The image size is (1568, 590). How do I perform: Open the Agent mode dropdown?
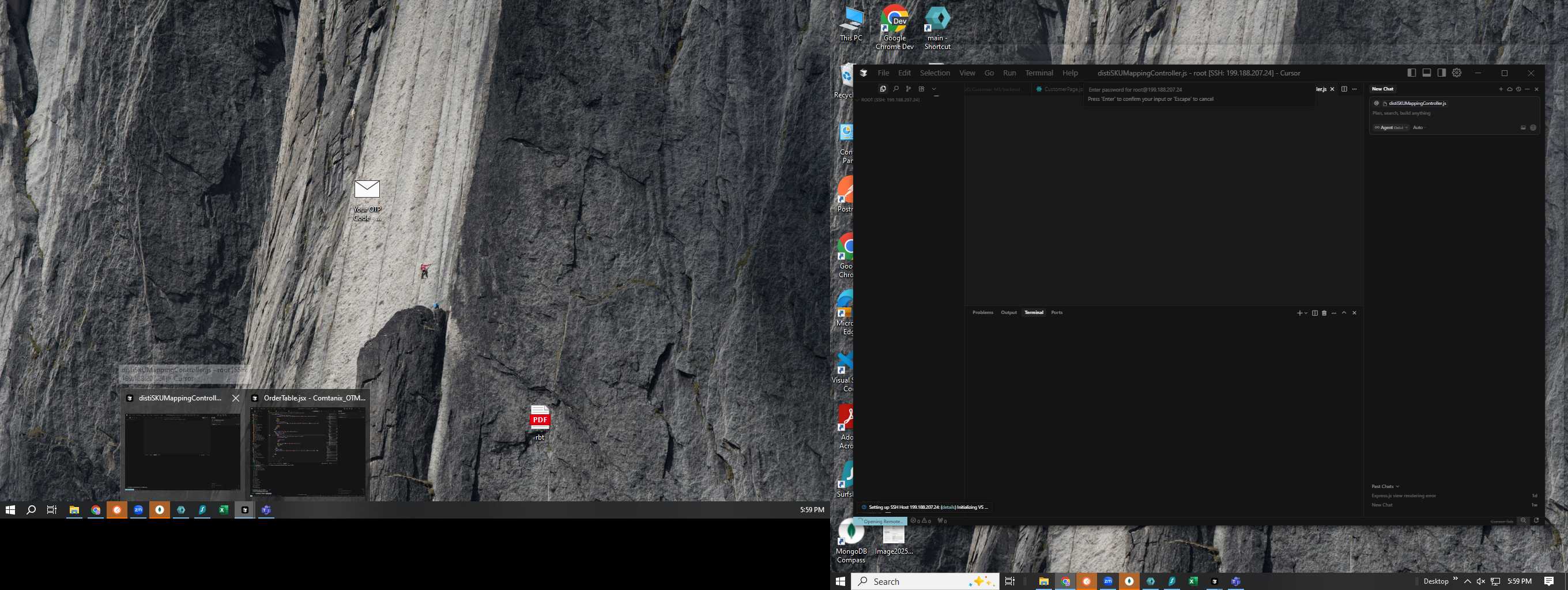1391,128
